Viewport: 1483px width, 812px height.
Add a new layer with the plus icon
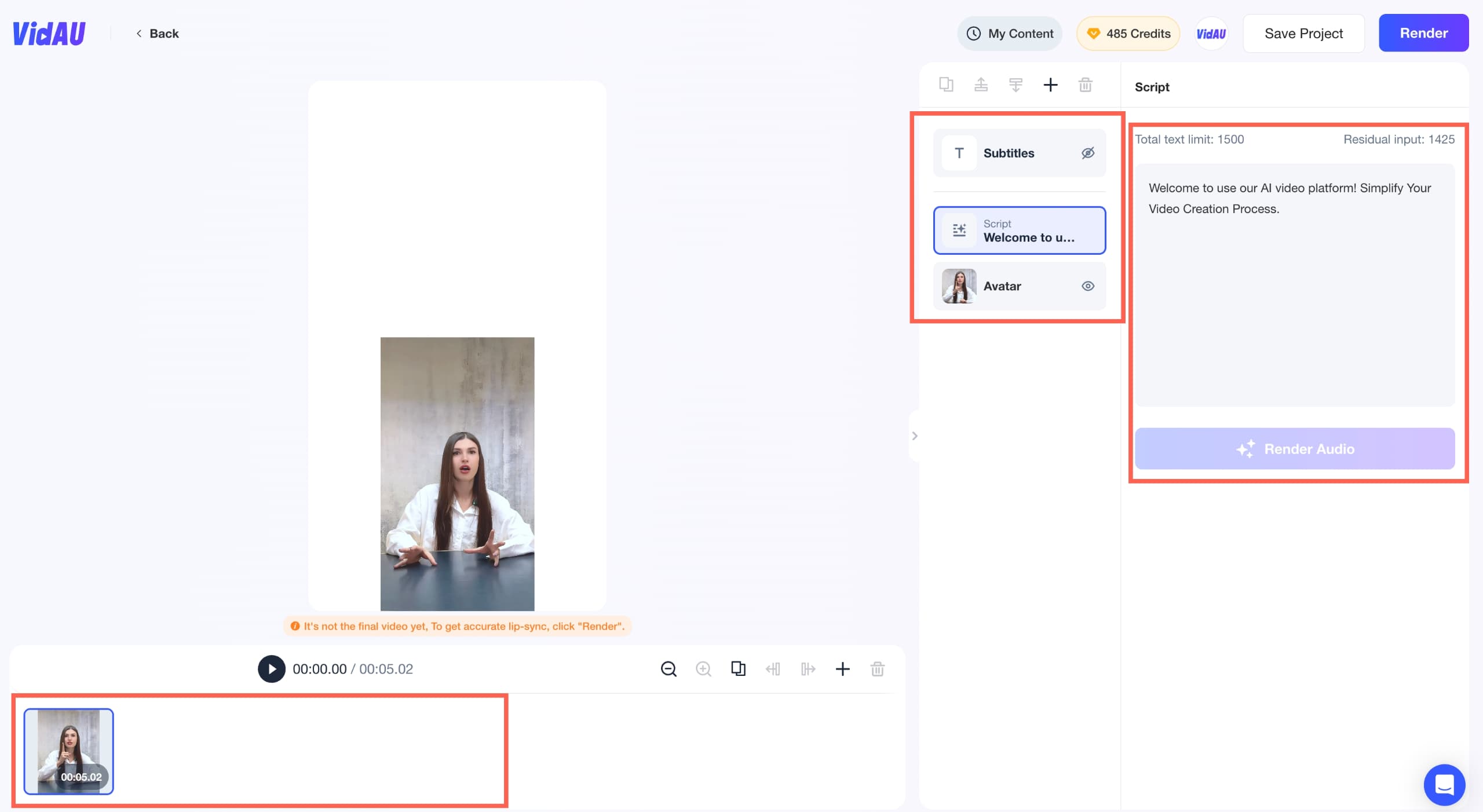[1050, 85]
